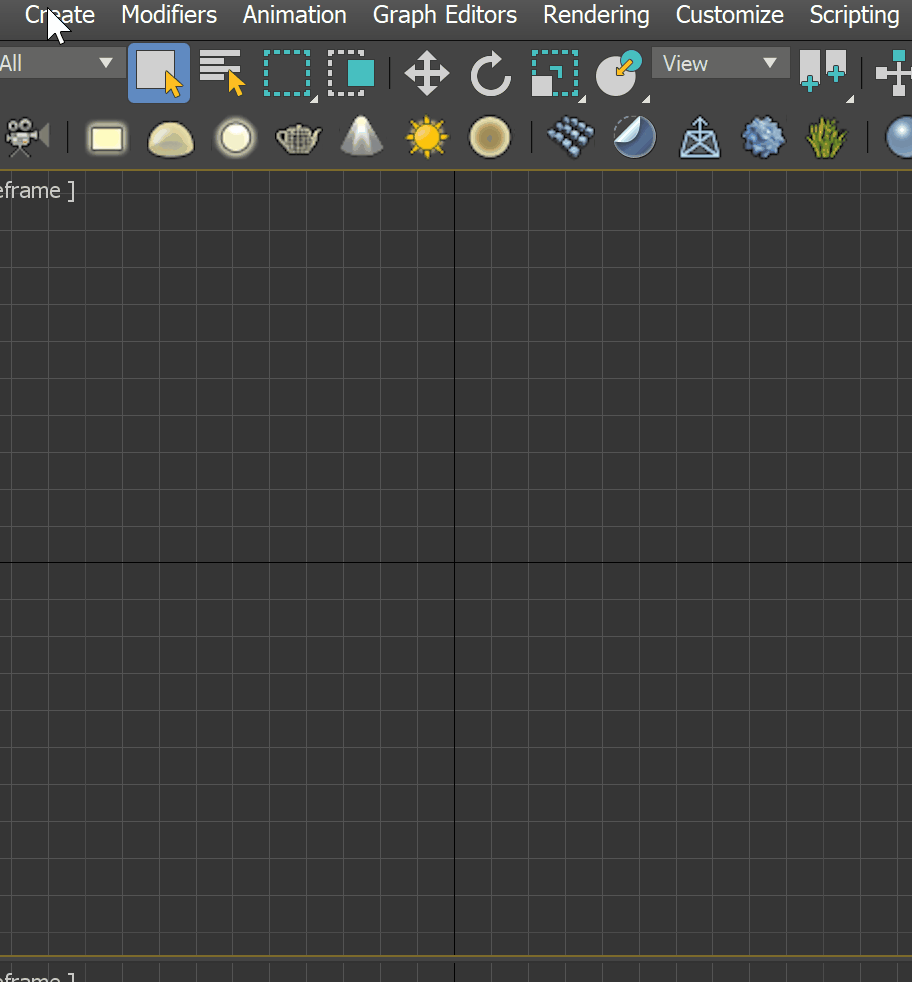Create a Teapot primitive from the toolbar
912x982 pixels.
pyautogui.click(x=297, y=137)
